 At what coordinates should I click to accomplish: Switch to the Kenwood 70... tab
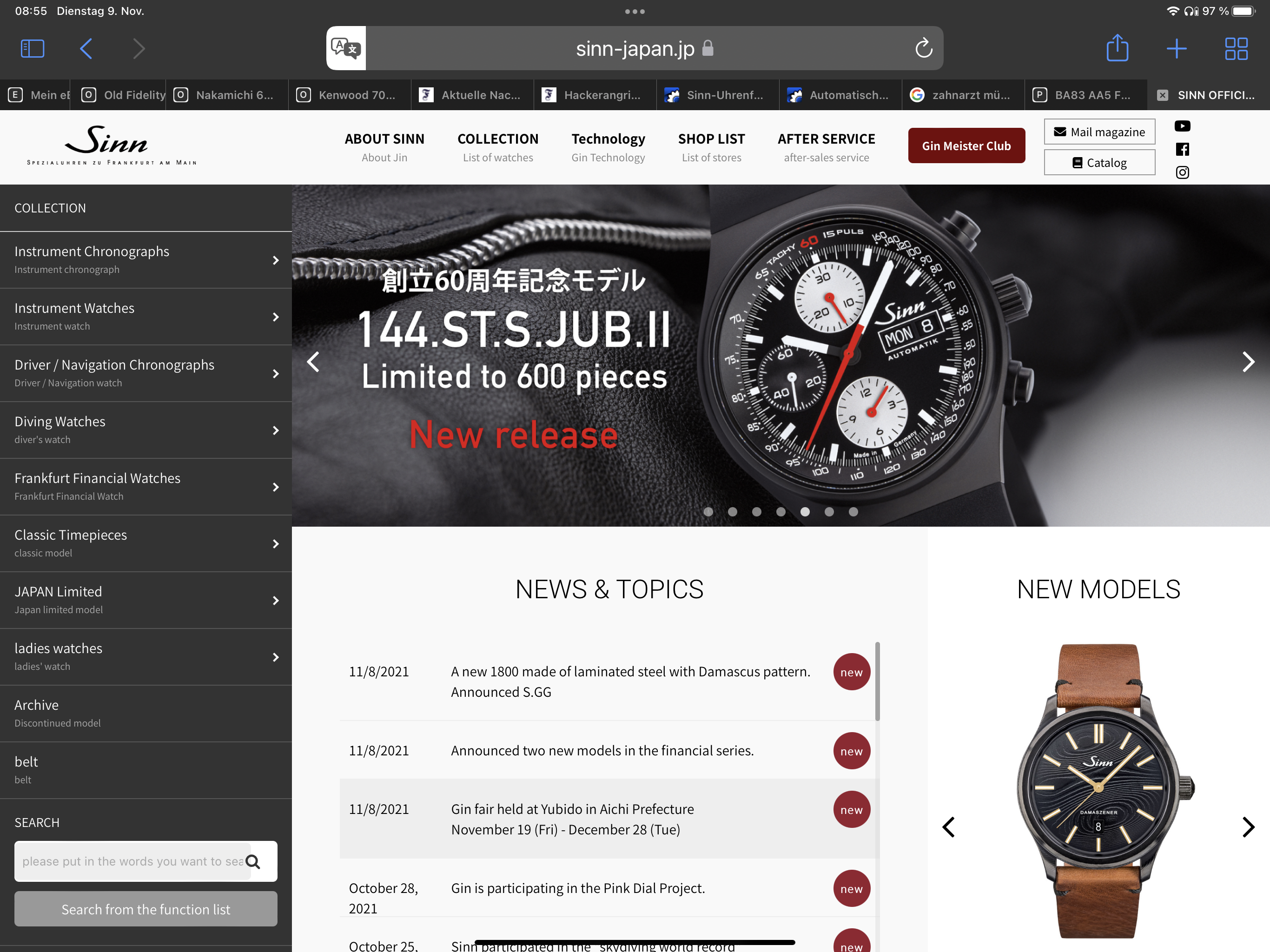(x=349, y=95)
